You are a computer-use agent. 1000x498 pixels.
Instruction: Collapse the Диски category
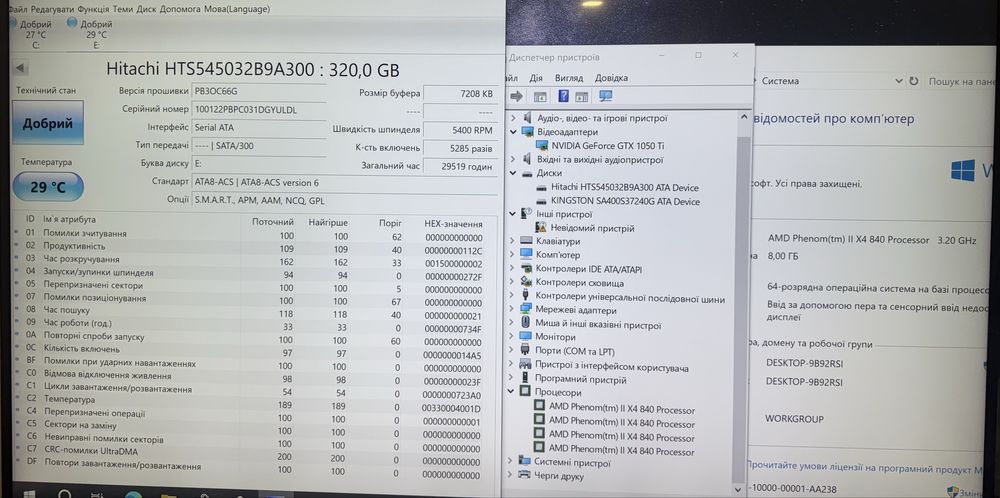513,173
